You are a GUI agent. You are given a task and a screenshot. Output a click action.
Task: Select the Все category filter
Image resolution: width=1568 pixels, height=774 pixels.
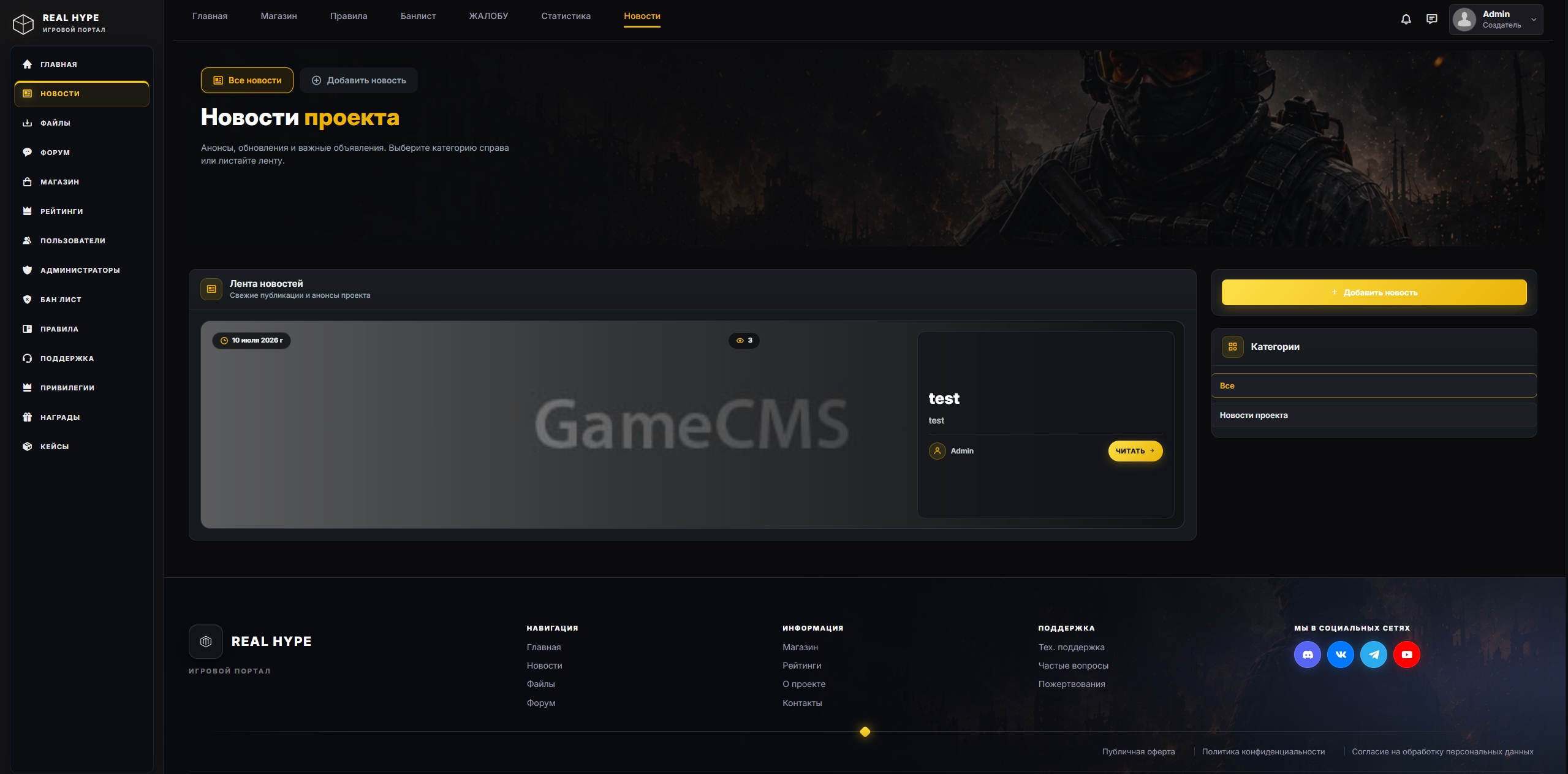coord(1374,385)
